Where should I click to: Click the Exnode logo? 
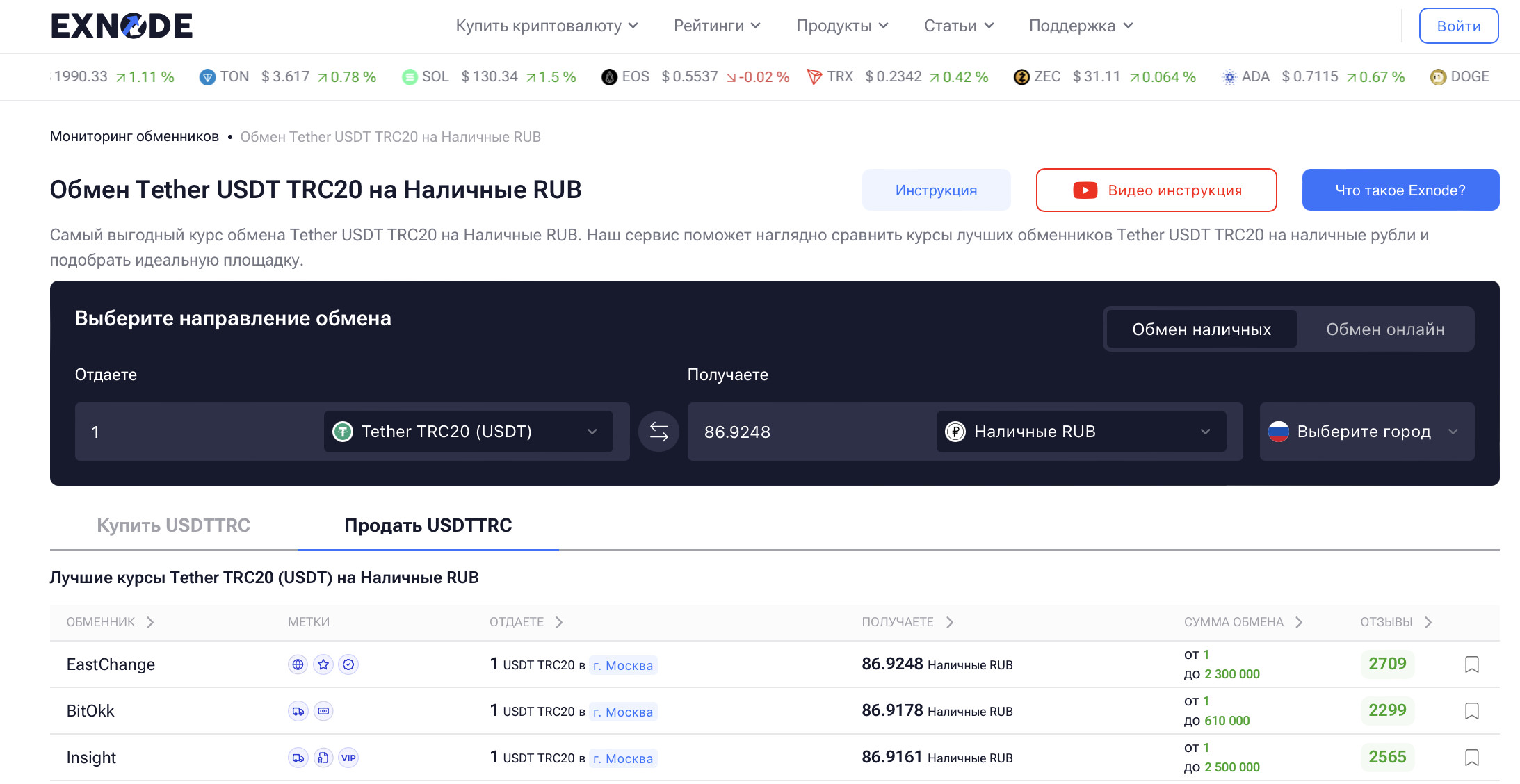[122, 26]
